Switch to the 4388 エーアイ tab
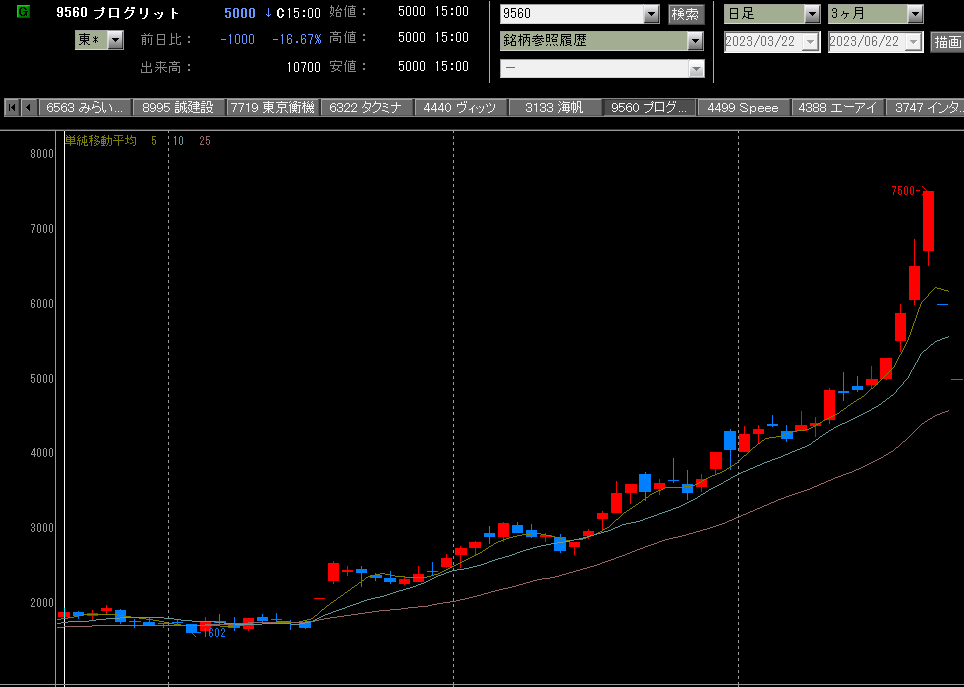 click(837, 108)
